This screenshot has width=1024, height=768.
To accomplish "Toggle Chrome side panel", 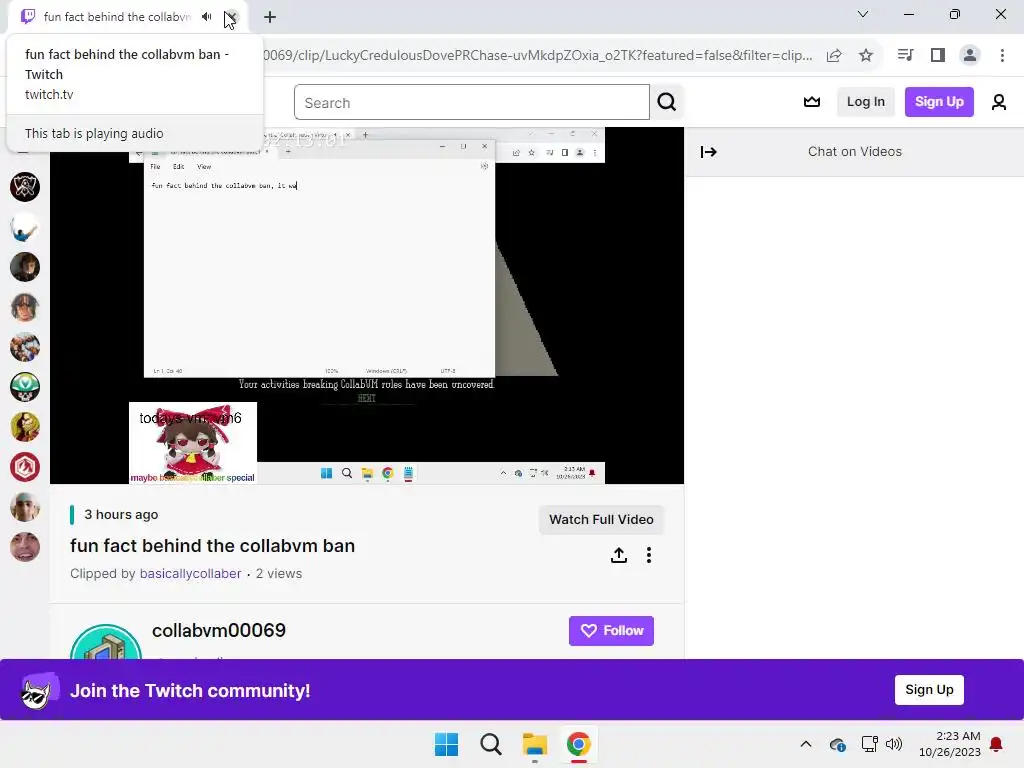I will coord(938,56).
